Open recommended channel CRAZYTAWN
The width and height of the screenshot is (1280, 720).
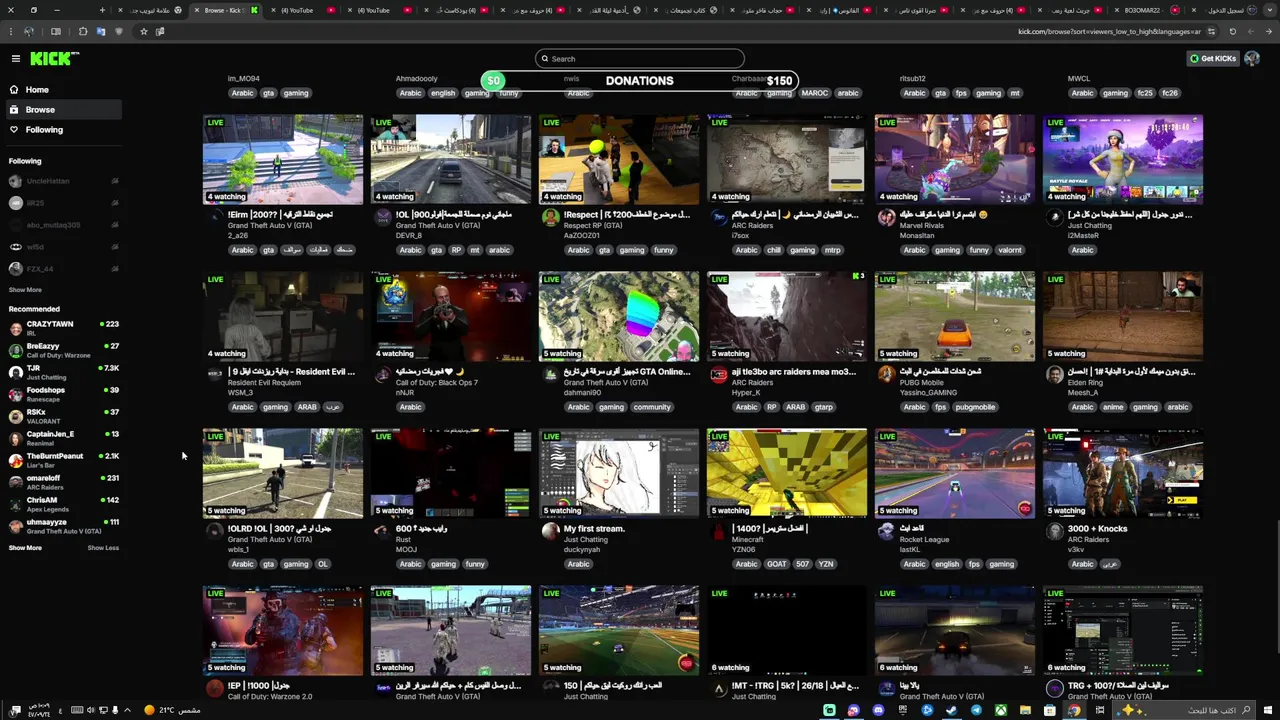pyautogui.click(x=64, y=327)
